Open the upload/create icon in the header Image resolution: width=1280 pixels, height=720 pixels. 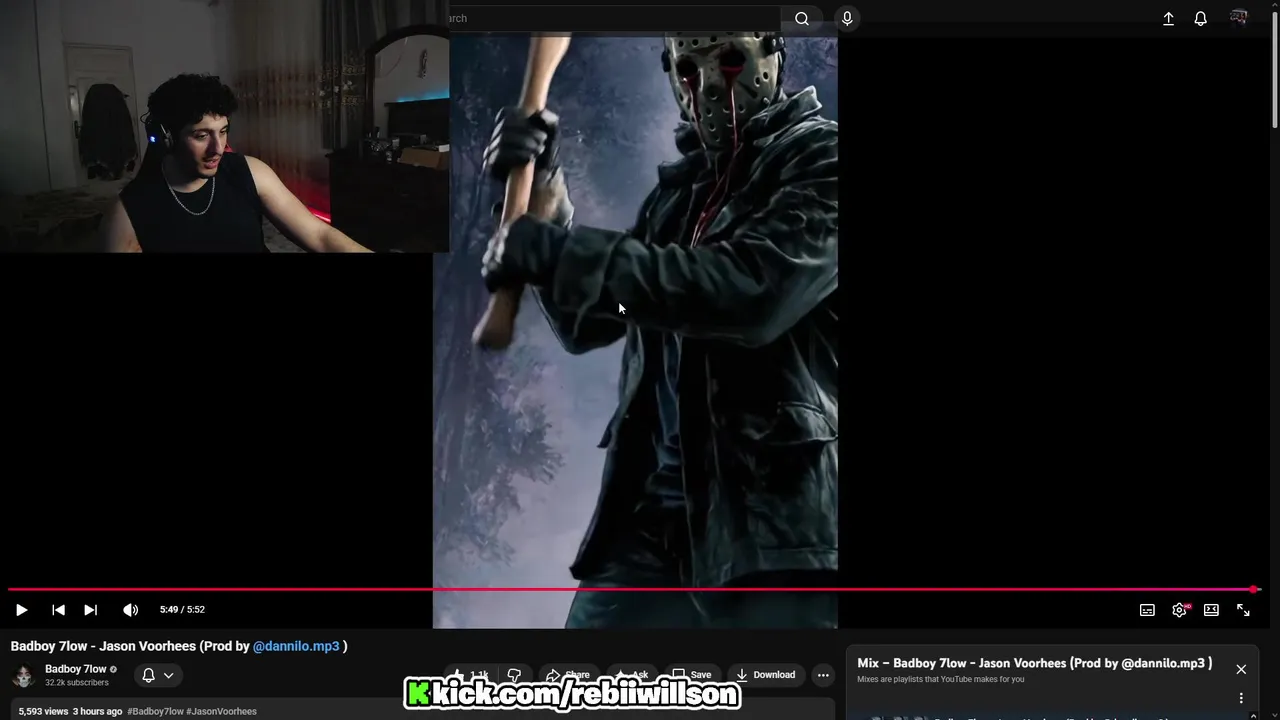pyautogui.click(x=1168, y=18)
